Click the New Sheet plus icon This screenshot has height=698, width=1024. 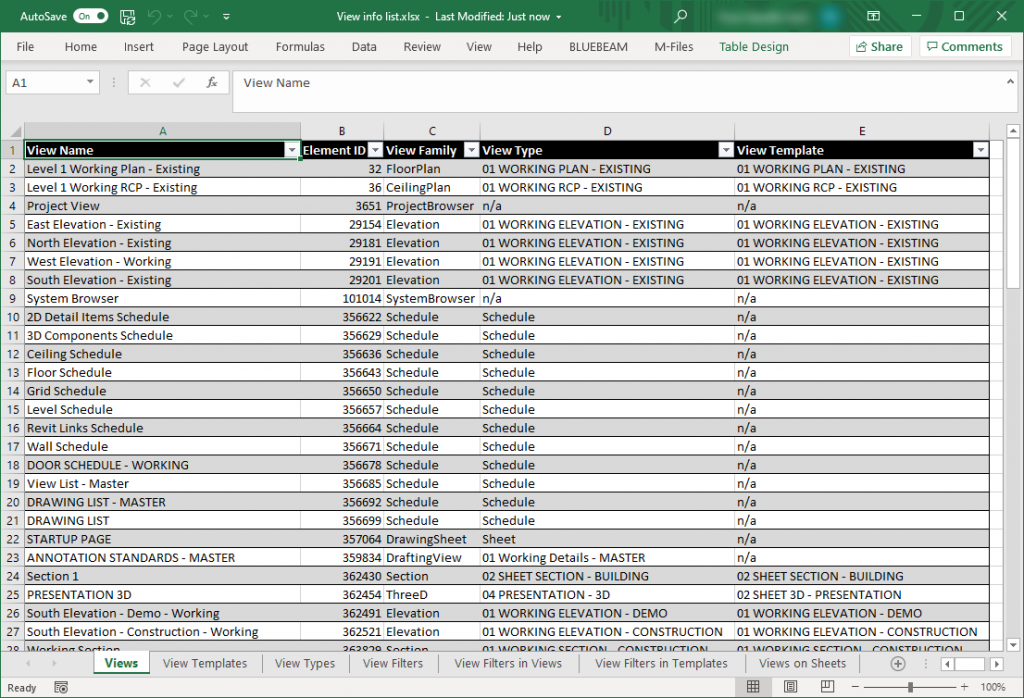(898, 663)
